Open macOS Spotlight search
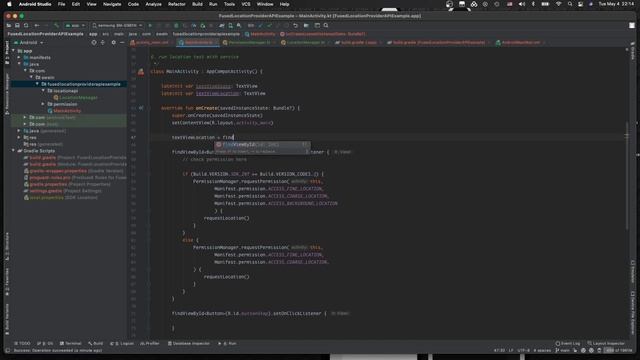 570,4
